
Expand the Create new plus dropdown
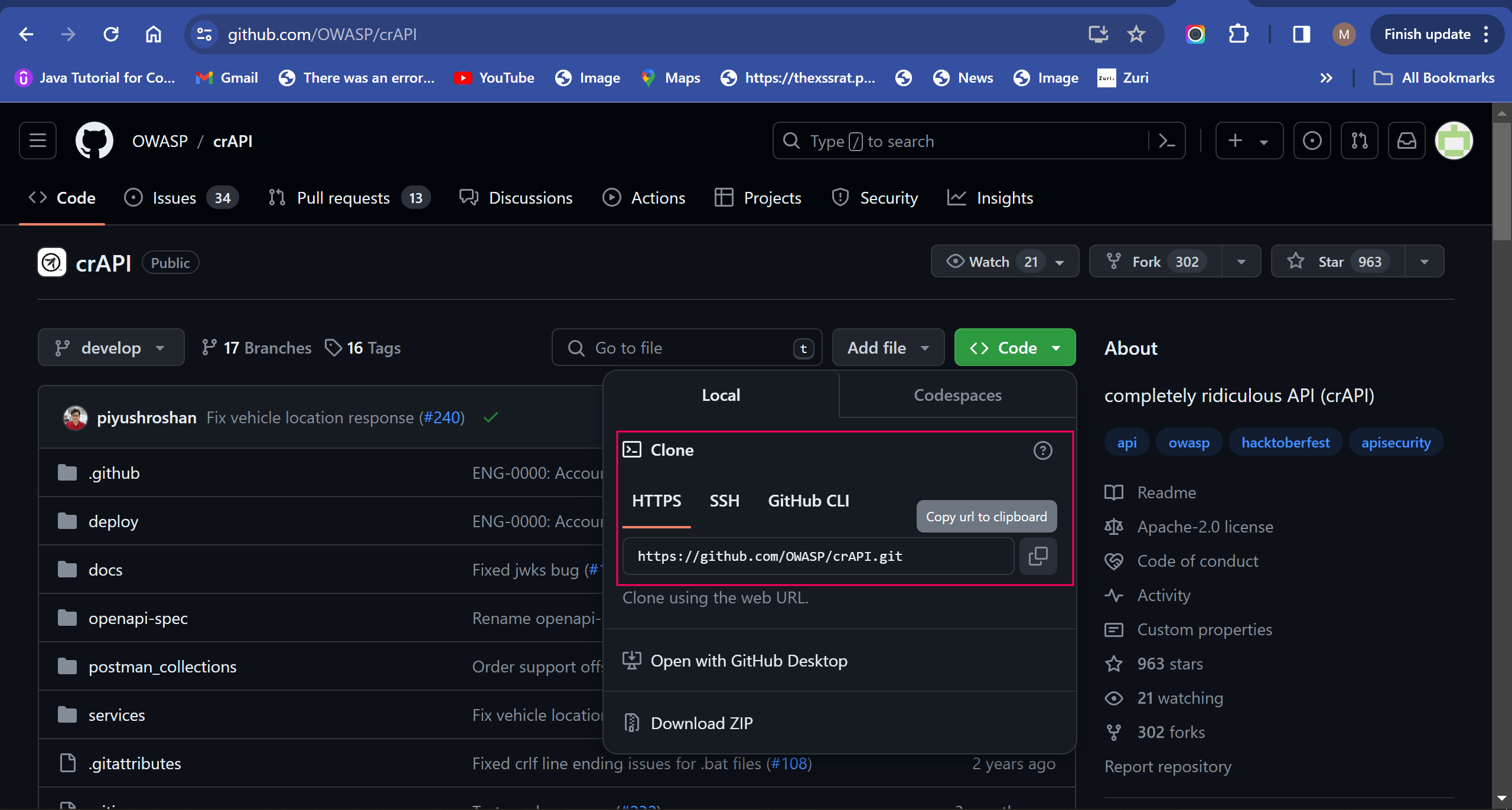(x=1249, y=141)
